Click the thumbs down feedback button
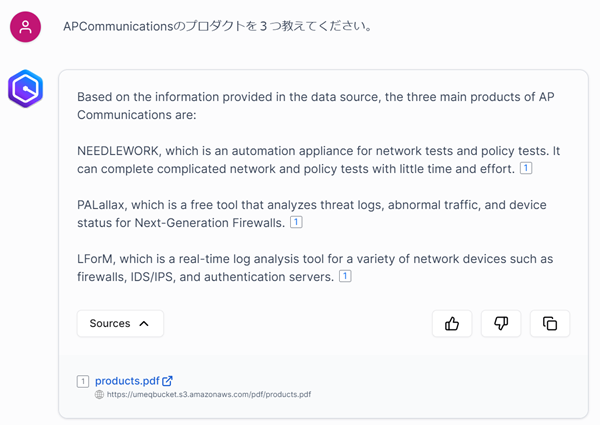The width and height of the screenshot is (600, 425). point(501,323)
